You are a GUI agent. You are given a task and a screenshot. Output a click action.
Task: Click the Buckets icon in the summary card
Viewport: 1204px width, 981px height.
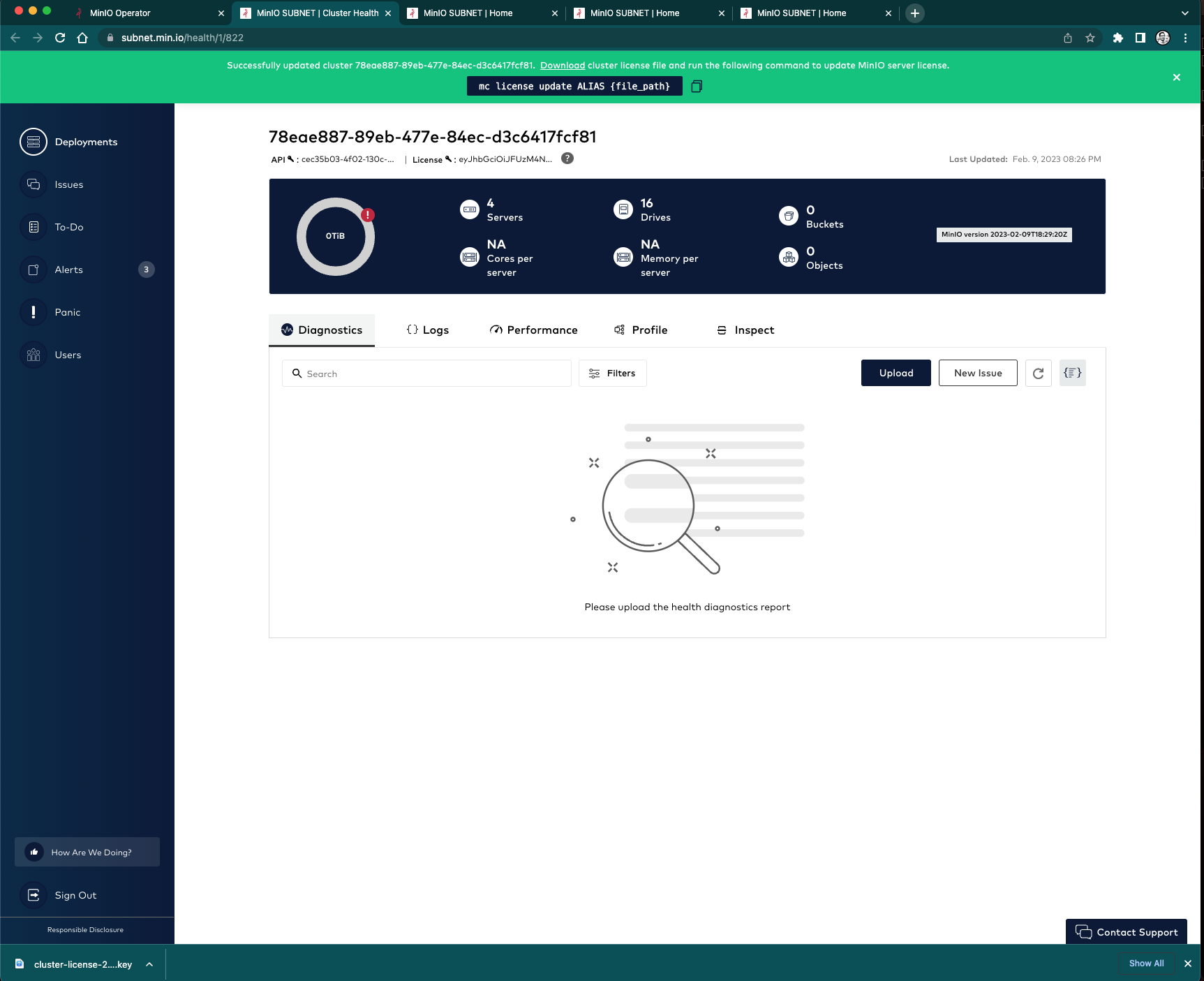pyautogui.click(x=789, y=216)
